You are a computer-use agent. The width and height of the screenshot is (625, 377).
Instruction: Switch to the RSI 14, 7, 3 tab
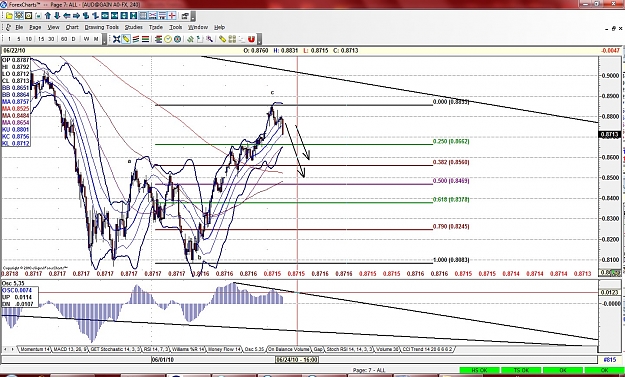156,349
